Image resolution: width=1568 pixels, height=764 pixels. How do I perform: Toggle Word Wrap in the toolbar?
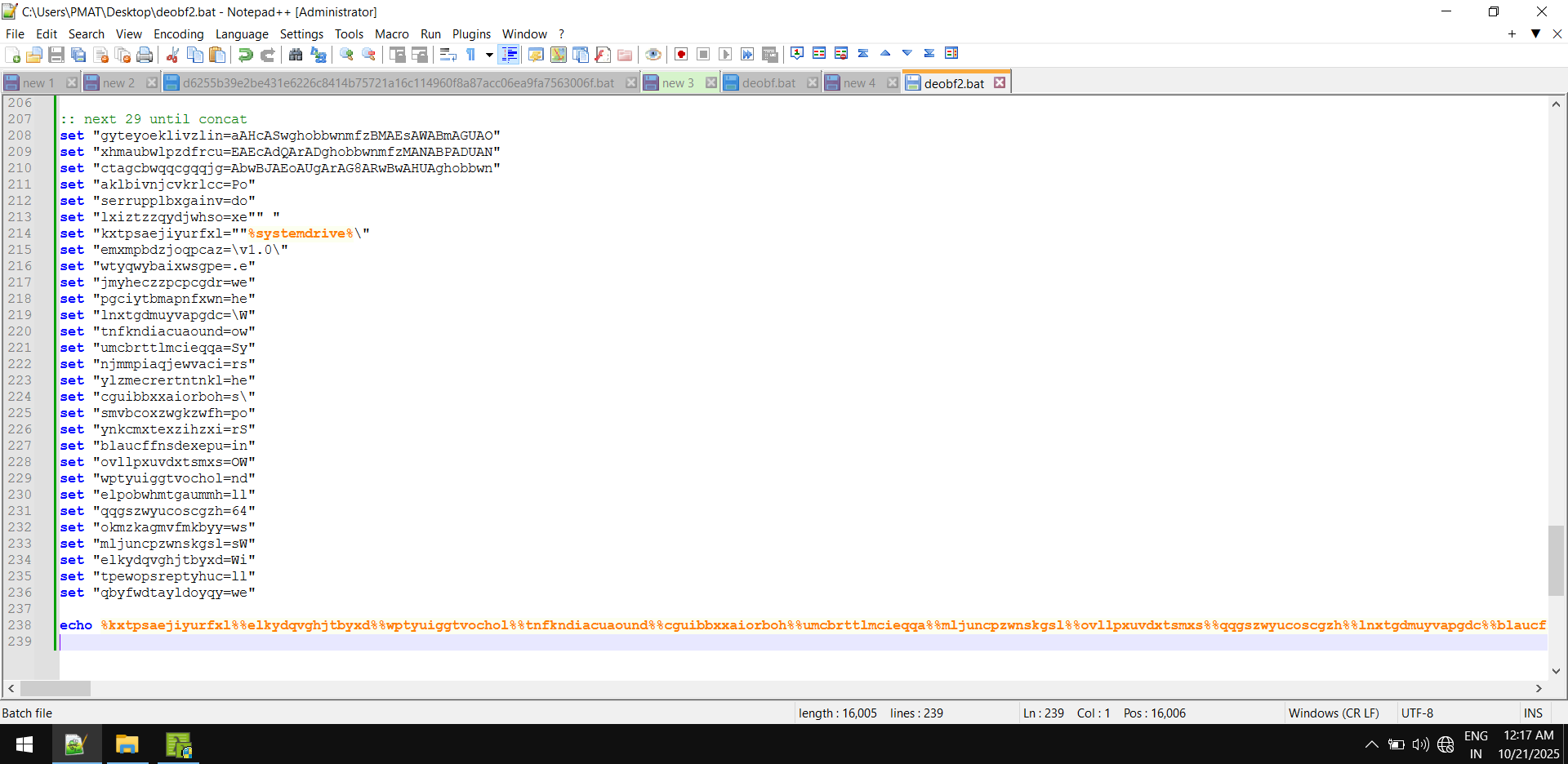point(448,55)
